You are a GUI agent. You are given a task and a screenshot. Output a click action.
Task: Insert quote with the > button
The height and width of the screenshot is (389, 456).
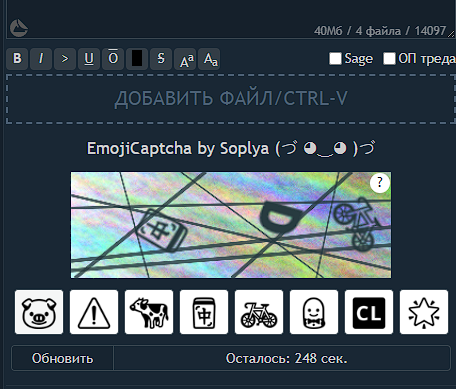coord(65,59)
